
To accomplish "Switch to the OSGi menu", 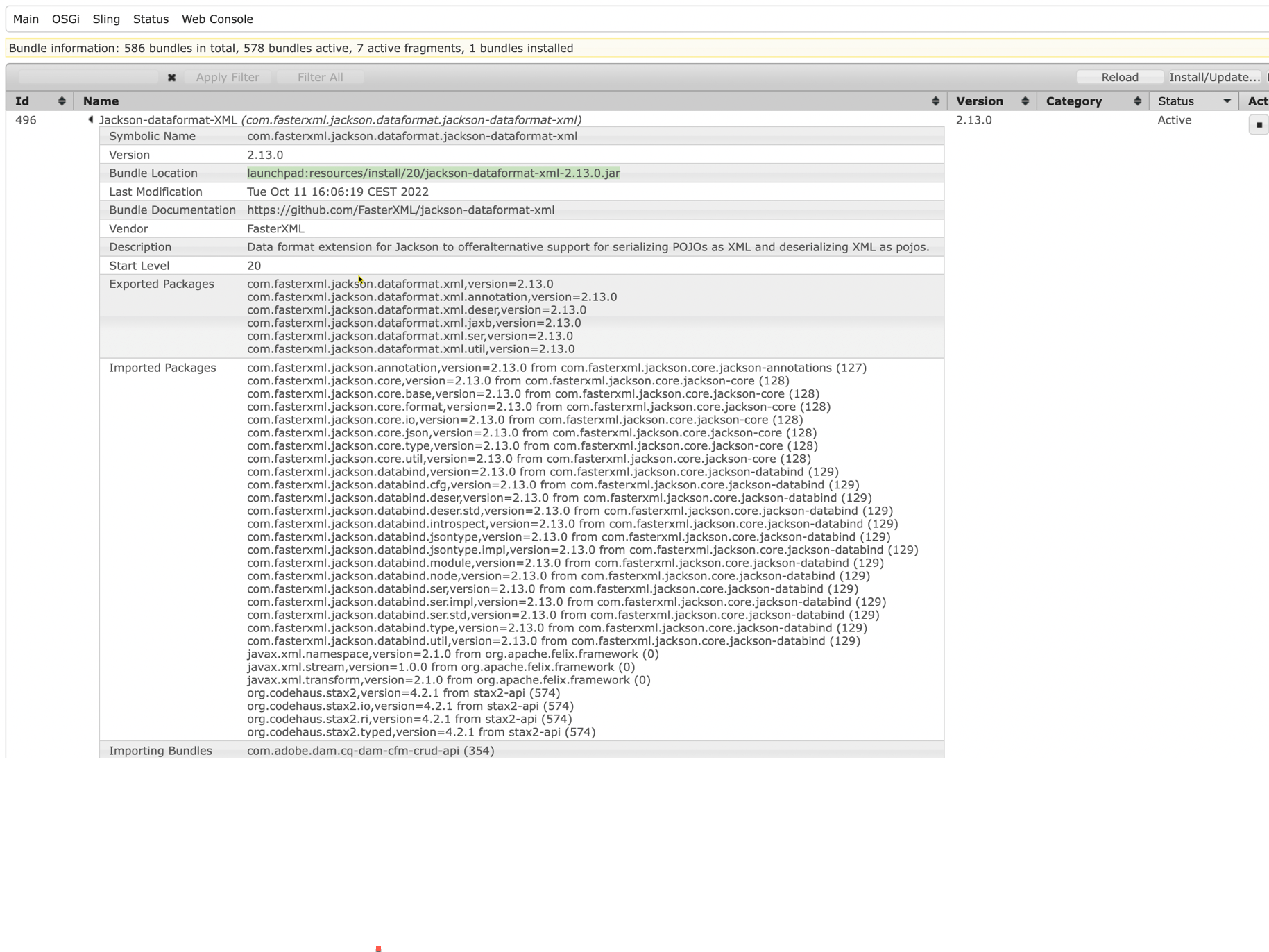I will coord(66,19).
